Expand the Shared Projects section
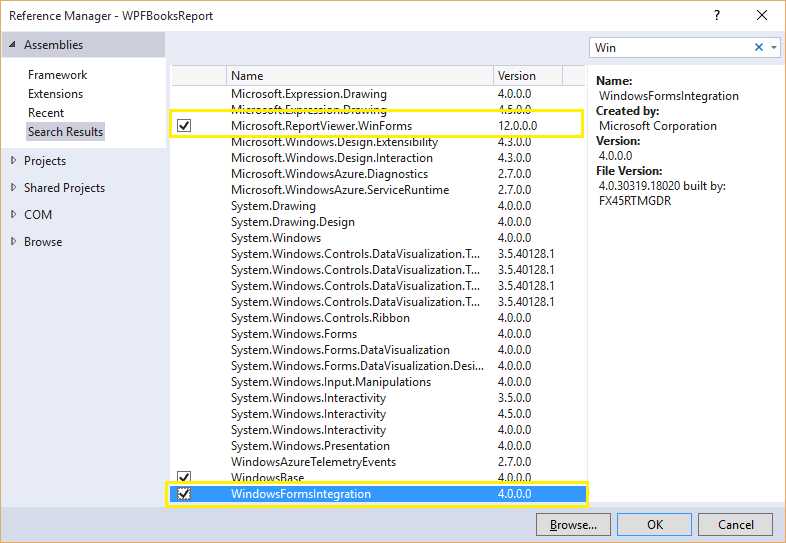Image resolution: width=786 pixels, height=543 pixels. tap(13, 188)
